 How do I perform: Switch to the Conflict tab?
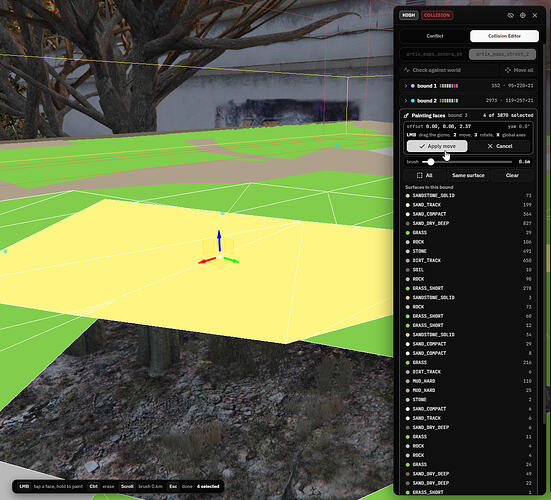pos(435,36)
